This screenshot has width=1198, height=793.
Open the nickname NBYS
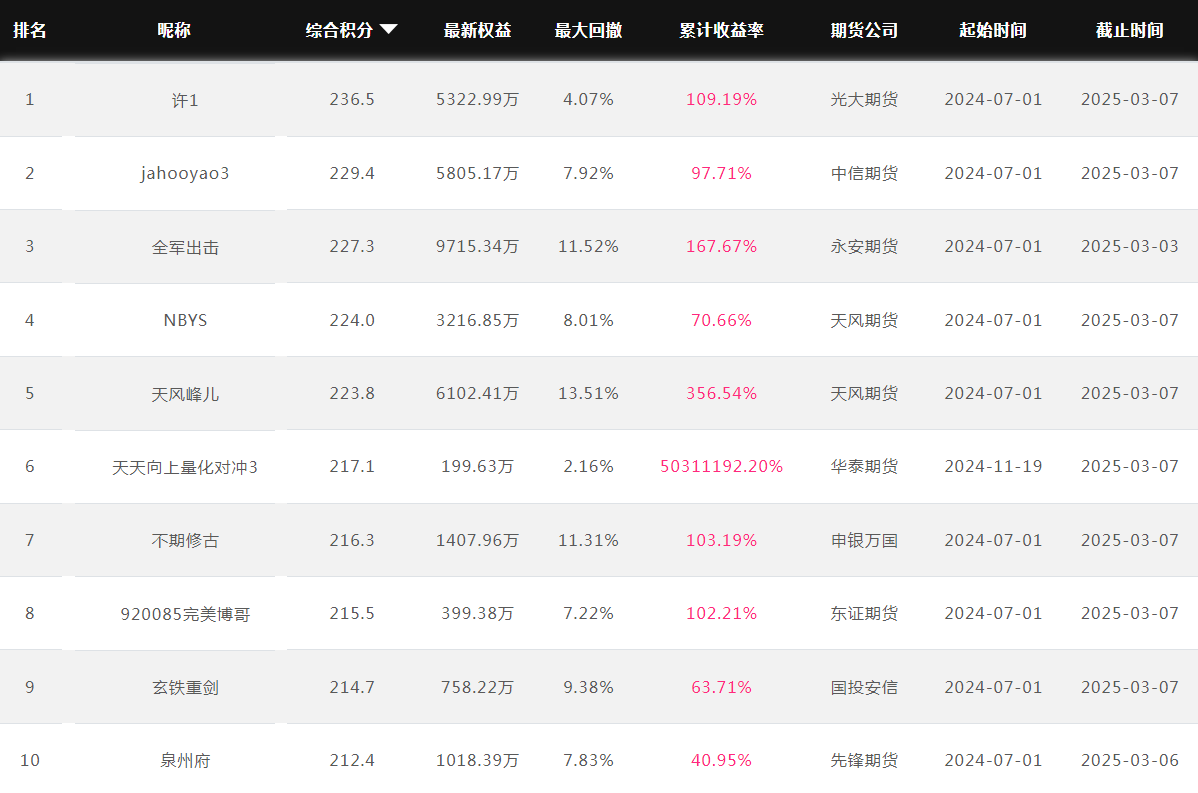[185, 320]
